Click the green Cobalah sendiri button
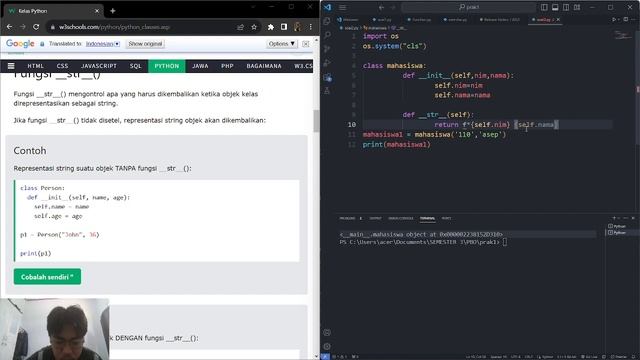 coord(47,277)
